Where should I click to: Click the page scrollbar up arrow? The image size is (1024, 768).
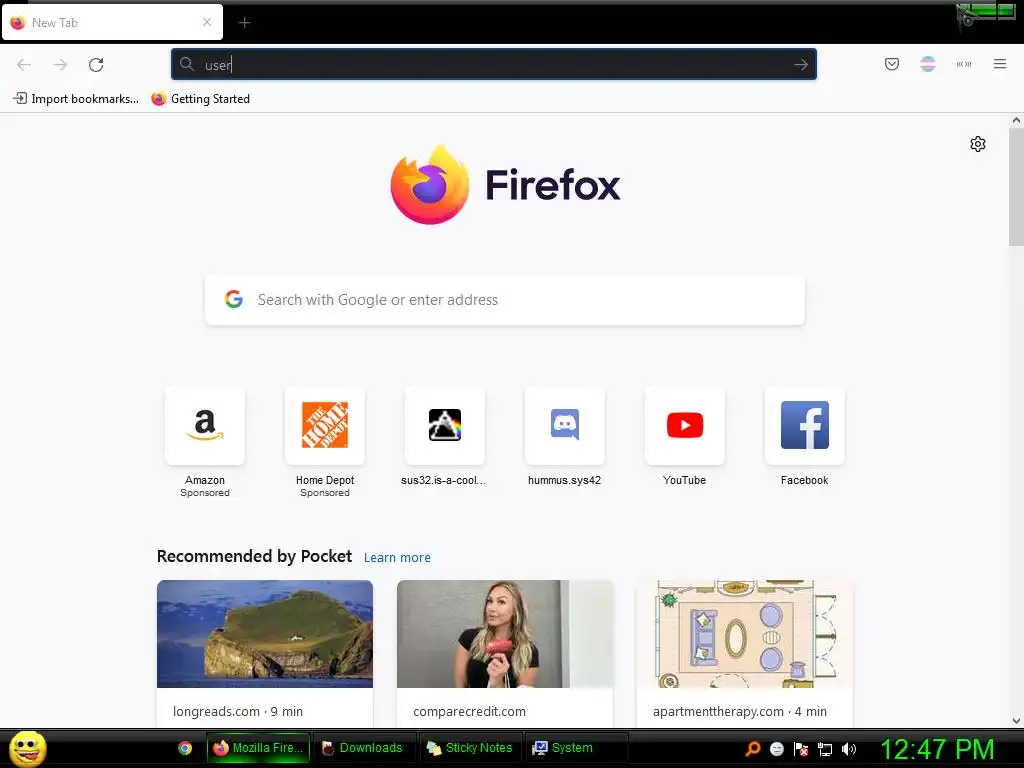(x=1016, y=120)
